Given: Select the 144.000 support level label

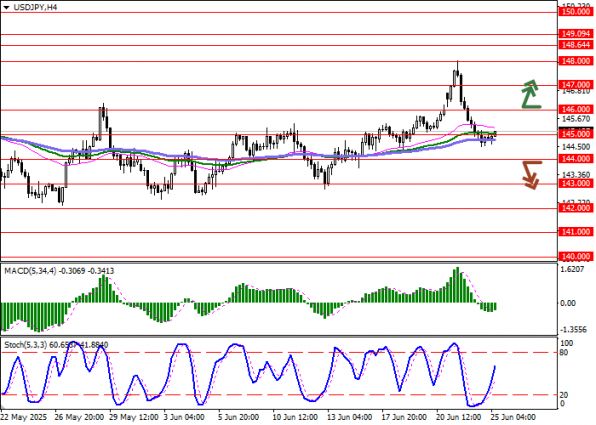Looking at the screenshot, I should tap(575, 159).
